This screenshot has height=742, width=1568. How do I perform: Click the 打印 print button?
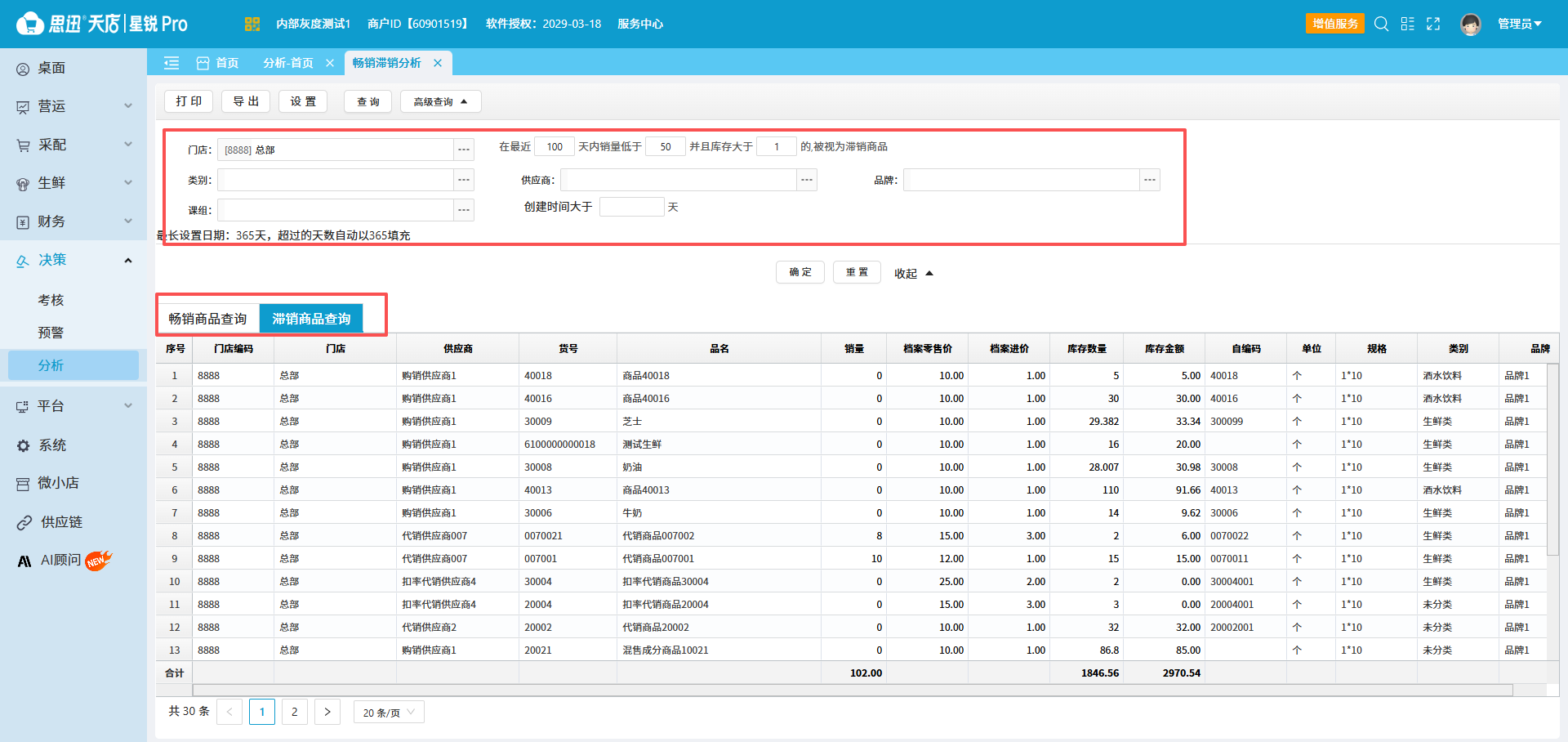pos(189,101)
